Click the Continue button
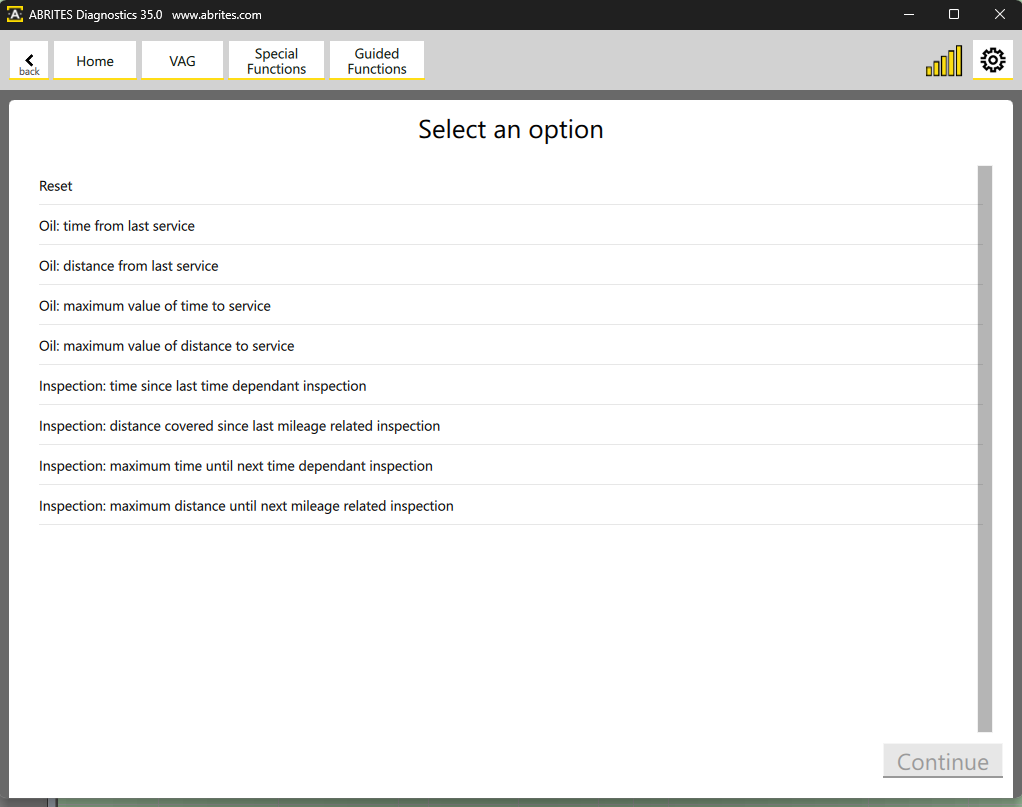 tap(942, 761)
